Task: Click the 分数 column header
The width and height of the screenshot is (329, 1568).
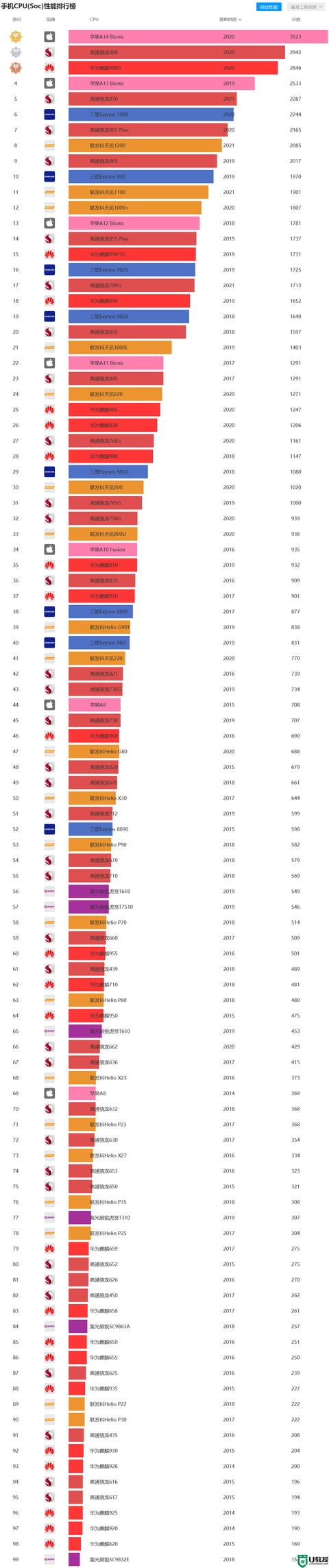Action: point(296,20)
